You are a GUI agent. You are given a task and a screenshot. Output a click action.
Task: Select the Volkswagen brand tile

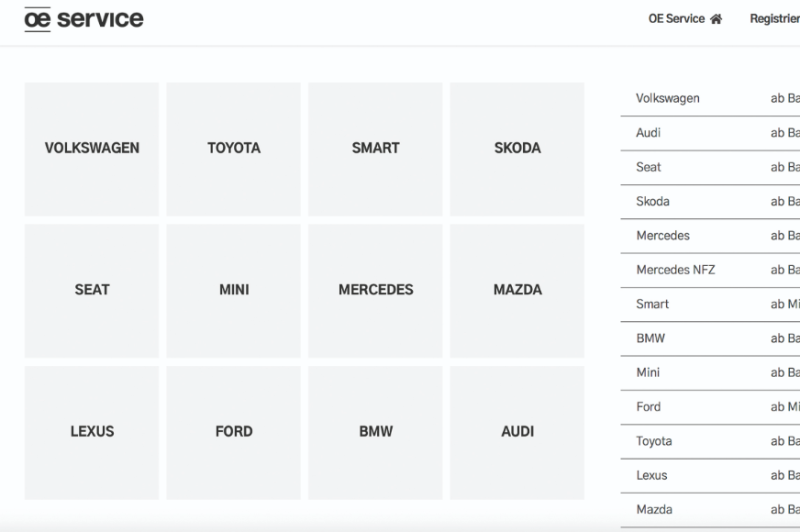point(92,148)
